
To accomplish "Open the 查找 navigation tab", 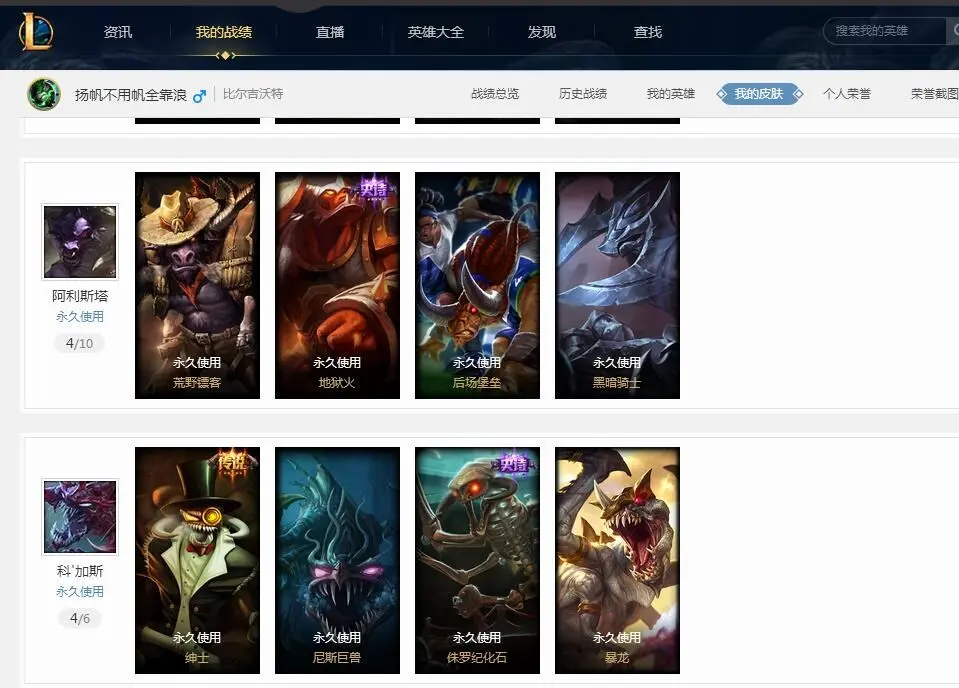I will coord(648,32).
